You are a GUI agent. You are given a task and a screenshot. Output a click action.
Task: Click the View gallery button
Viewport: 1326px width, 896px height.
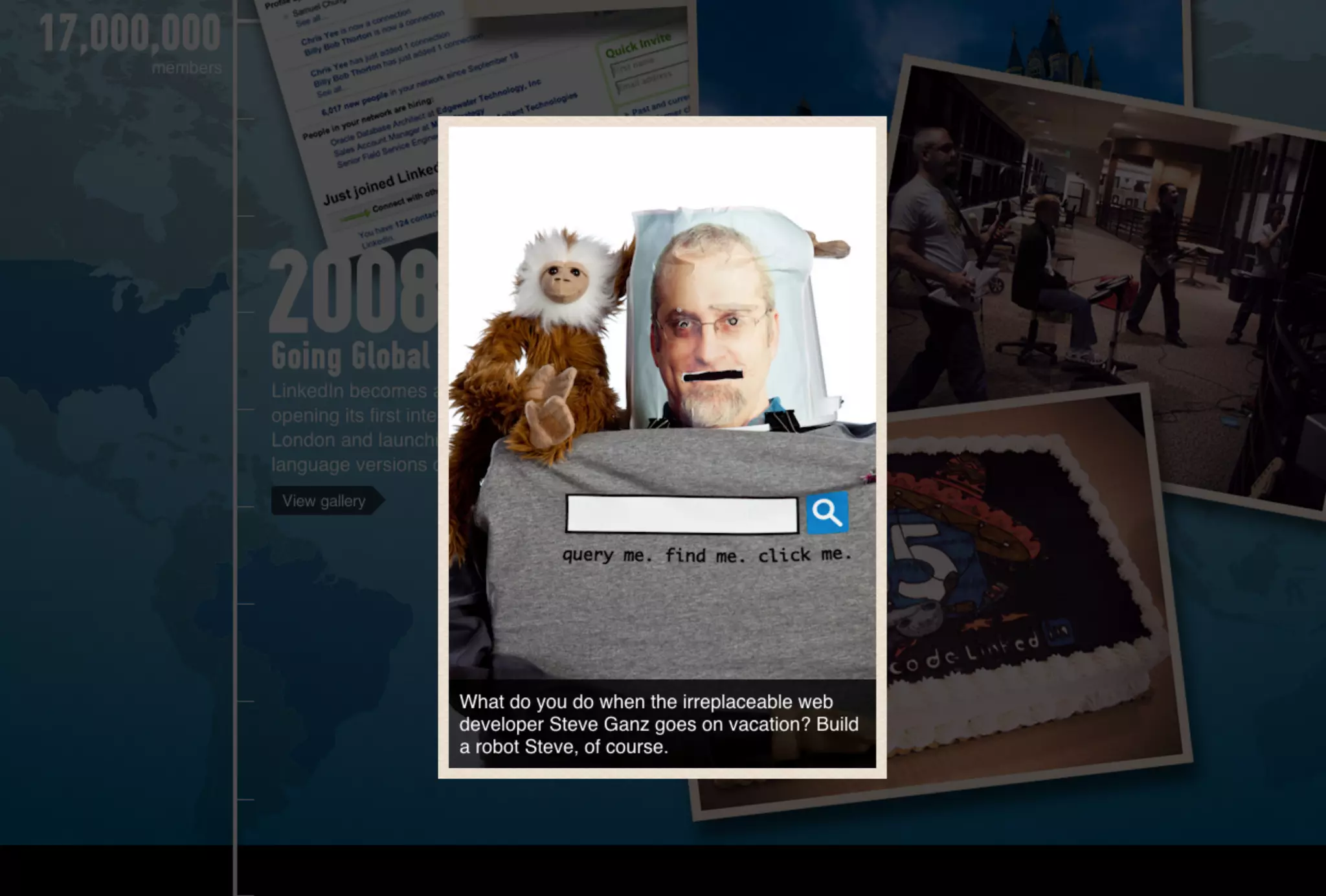tap(327, 500)
